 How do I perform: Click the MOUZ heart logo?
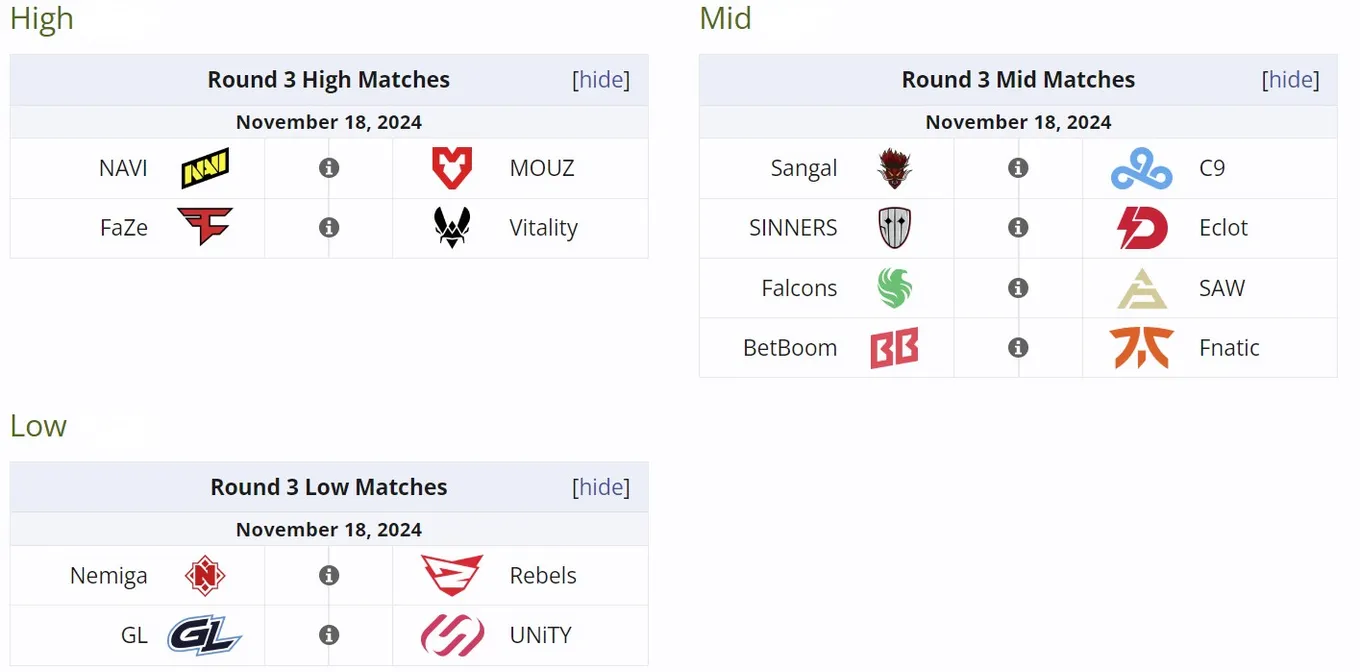[x=452, y=168]
